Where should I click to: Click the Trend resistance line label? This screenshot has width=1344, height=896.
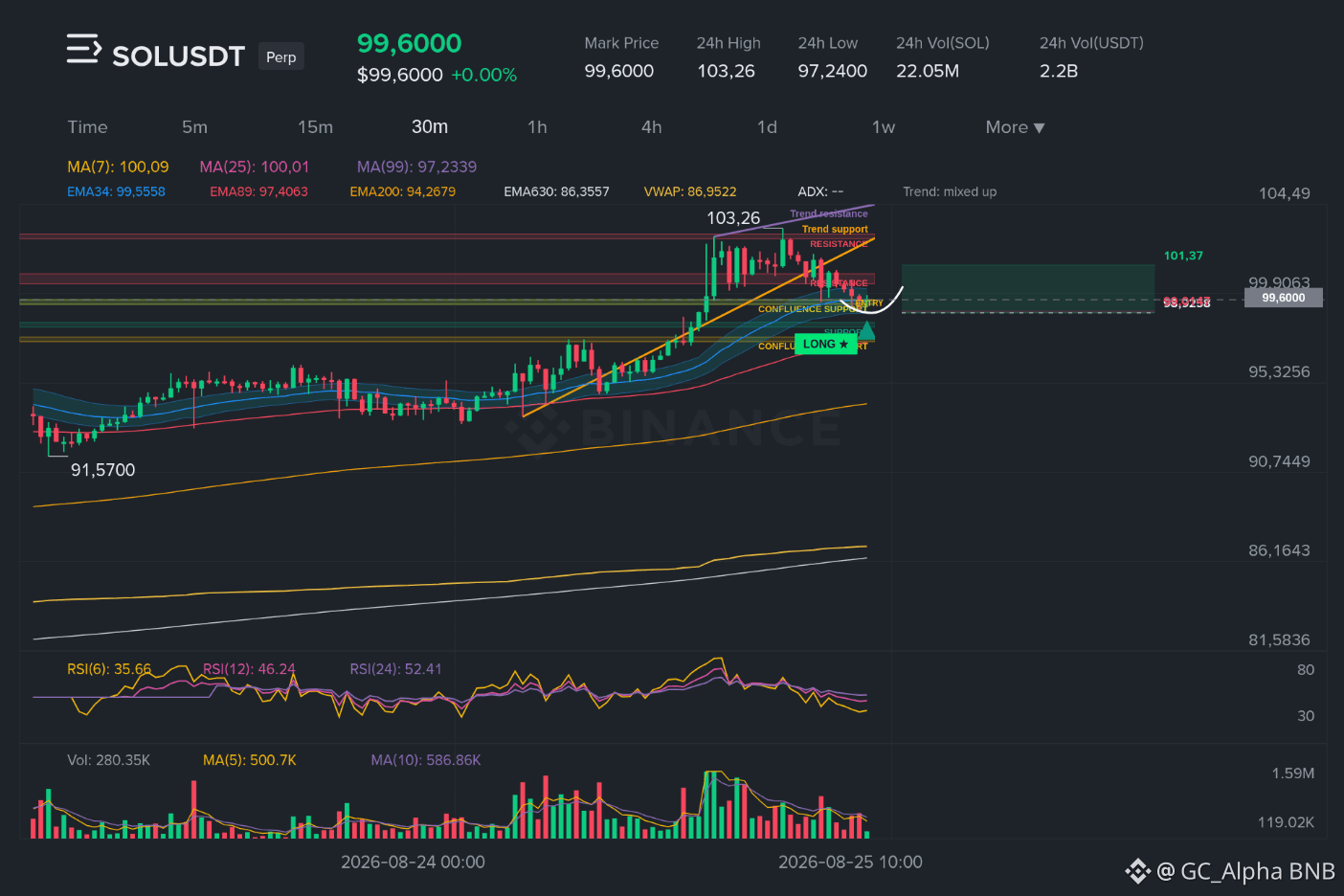pyautogui.click(x=829, y=213)
